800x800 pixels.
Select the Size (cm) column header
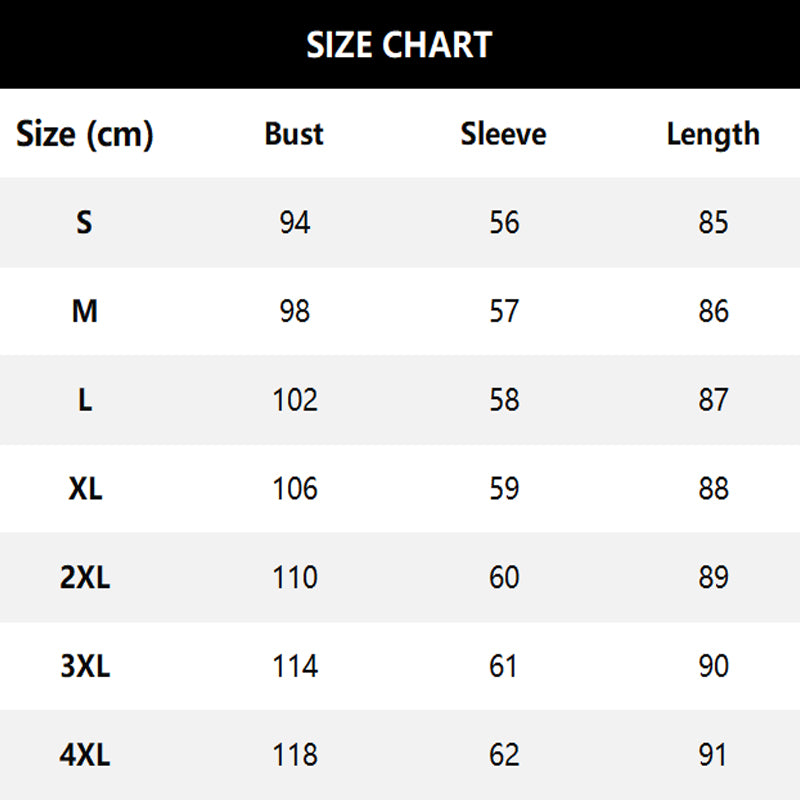pos(85,134)
